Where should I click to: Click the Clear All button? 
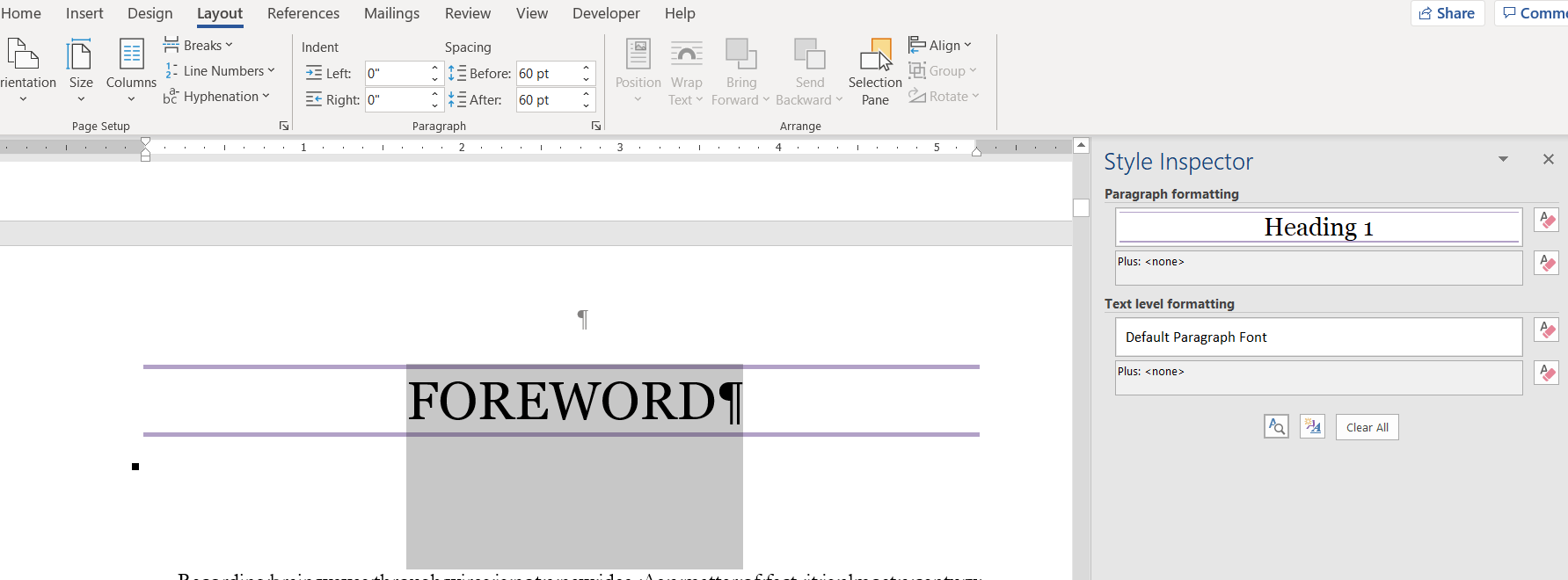[1367, 427]
